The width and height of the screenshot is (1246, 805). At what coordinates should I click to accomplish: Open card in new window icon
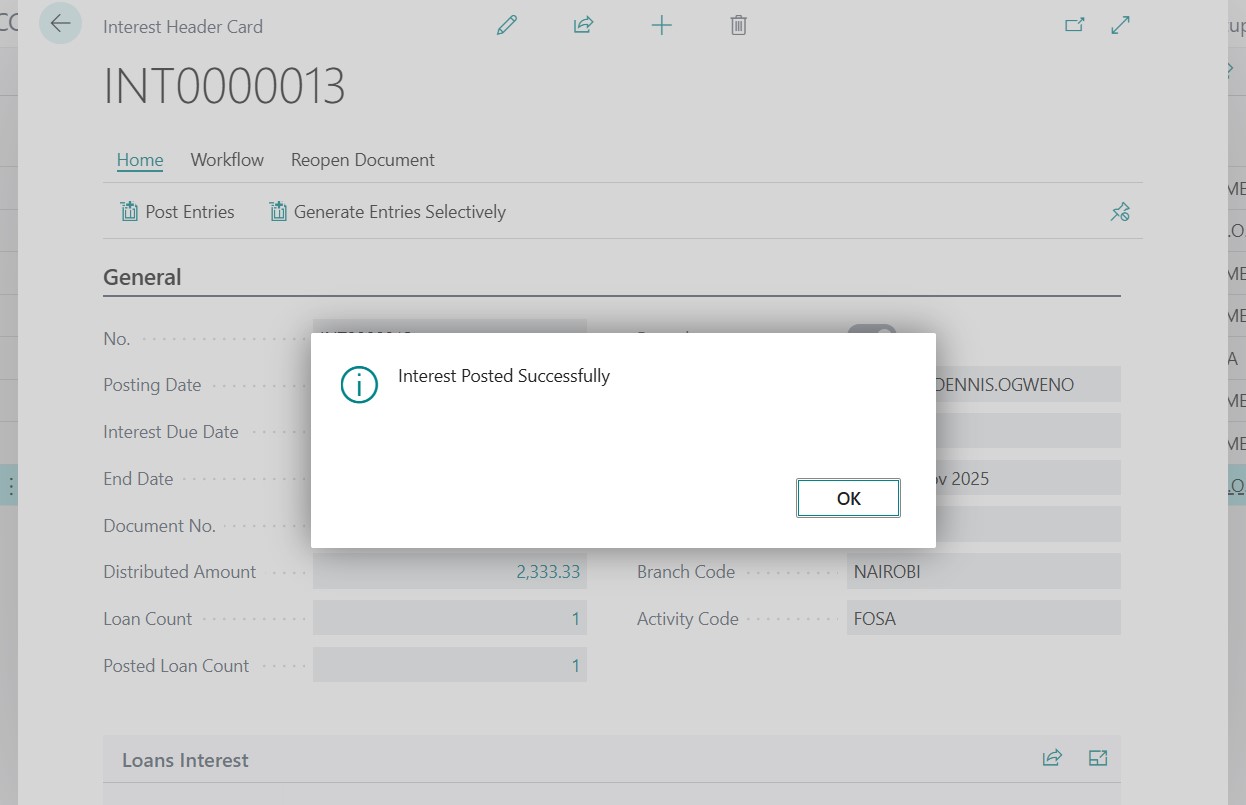click(x=1074, y=26)
